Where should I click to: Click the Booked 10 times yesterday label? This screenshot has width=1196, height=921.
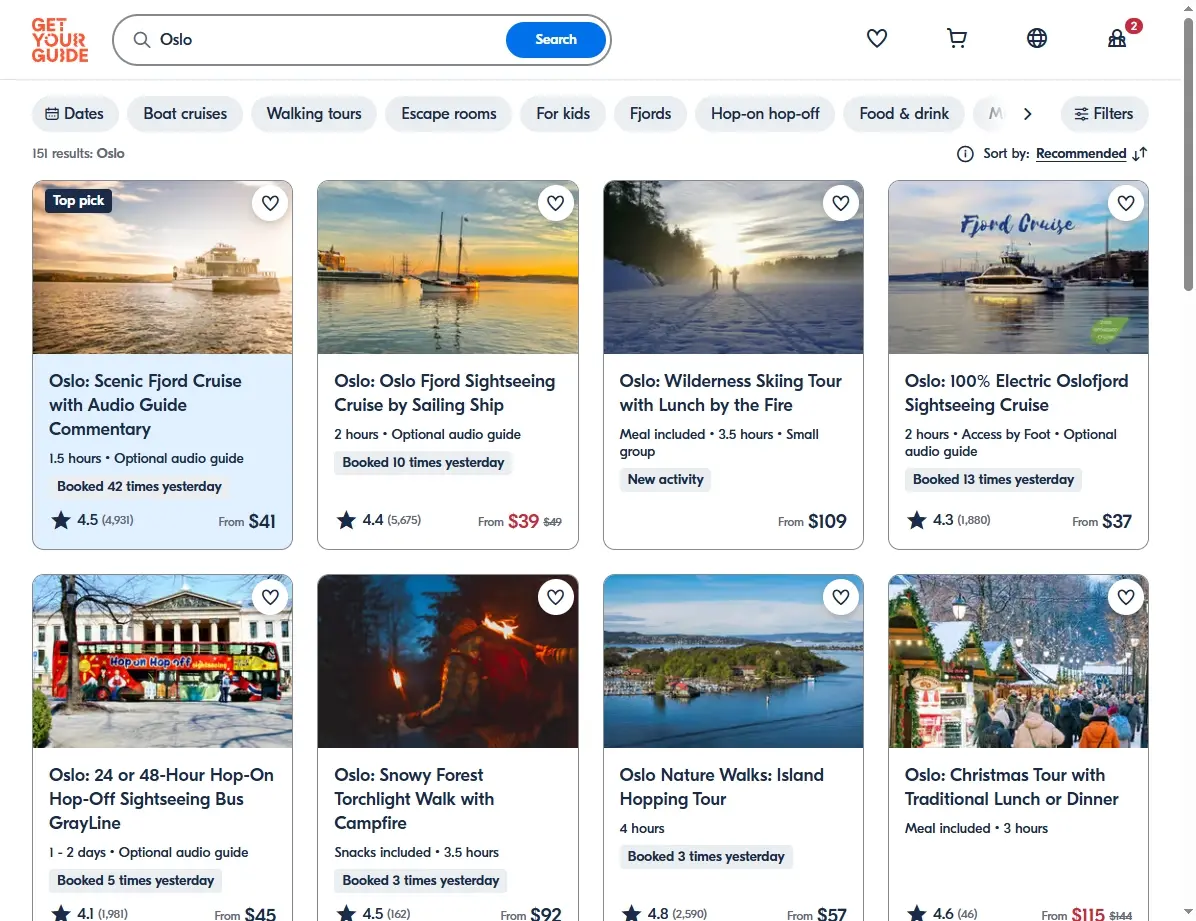pyautogui.click(x=423, y=462)
